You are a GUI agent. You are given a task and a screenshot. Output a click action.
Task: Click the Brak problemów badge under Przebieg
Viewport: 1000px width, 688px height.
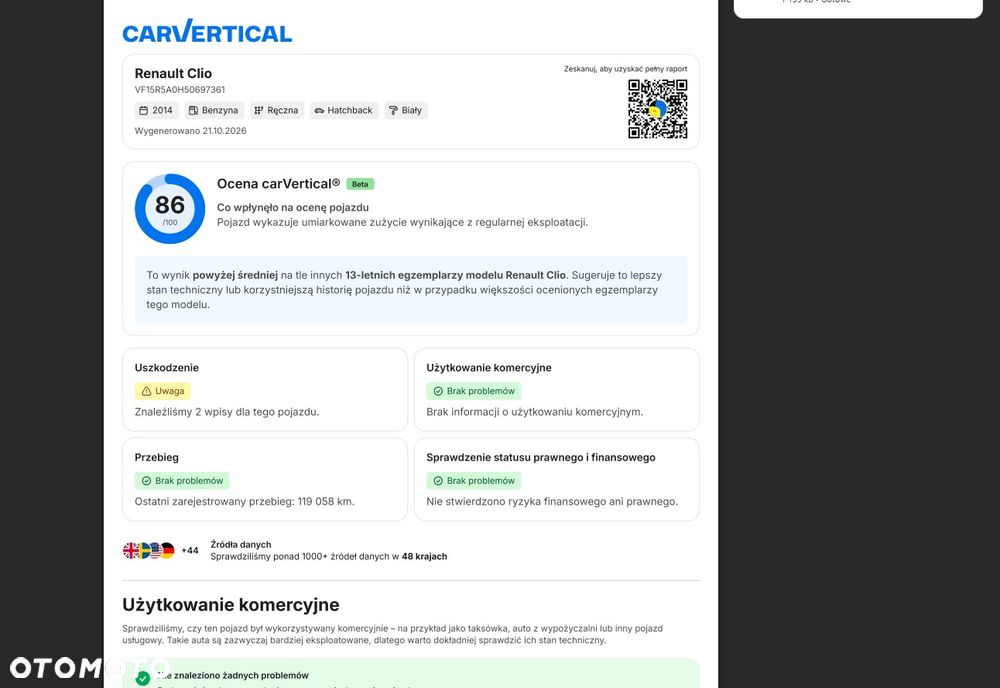tap(182, 481)
